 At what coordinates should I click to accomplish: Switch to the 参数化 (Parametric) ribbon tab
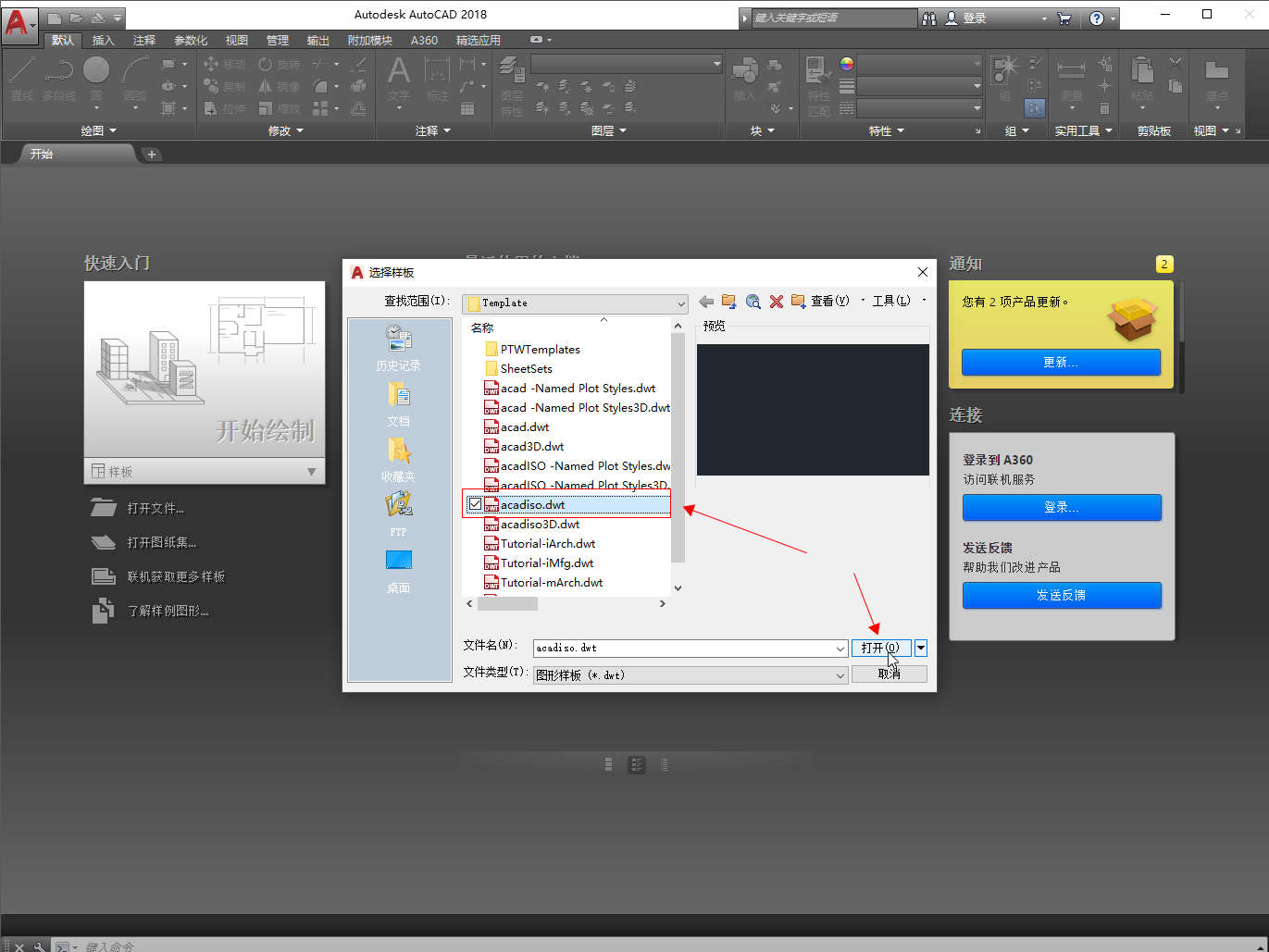[x=191, y=40]
